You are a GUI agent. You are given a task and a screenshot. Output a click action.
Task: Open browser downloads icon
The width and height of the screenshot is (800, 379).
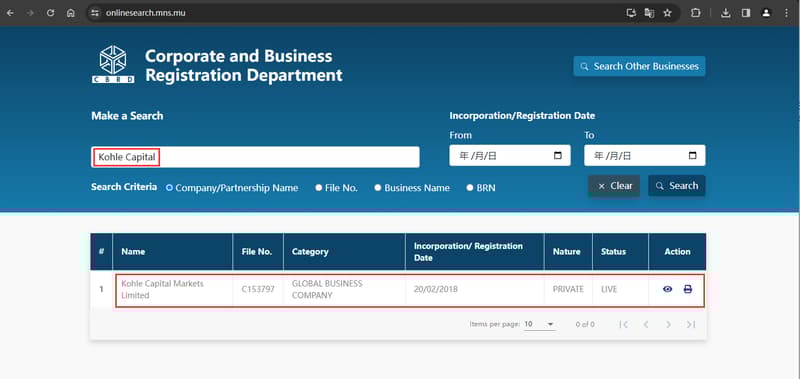click(x=726, y=13)
